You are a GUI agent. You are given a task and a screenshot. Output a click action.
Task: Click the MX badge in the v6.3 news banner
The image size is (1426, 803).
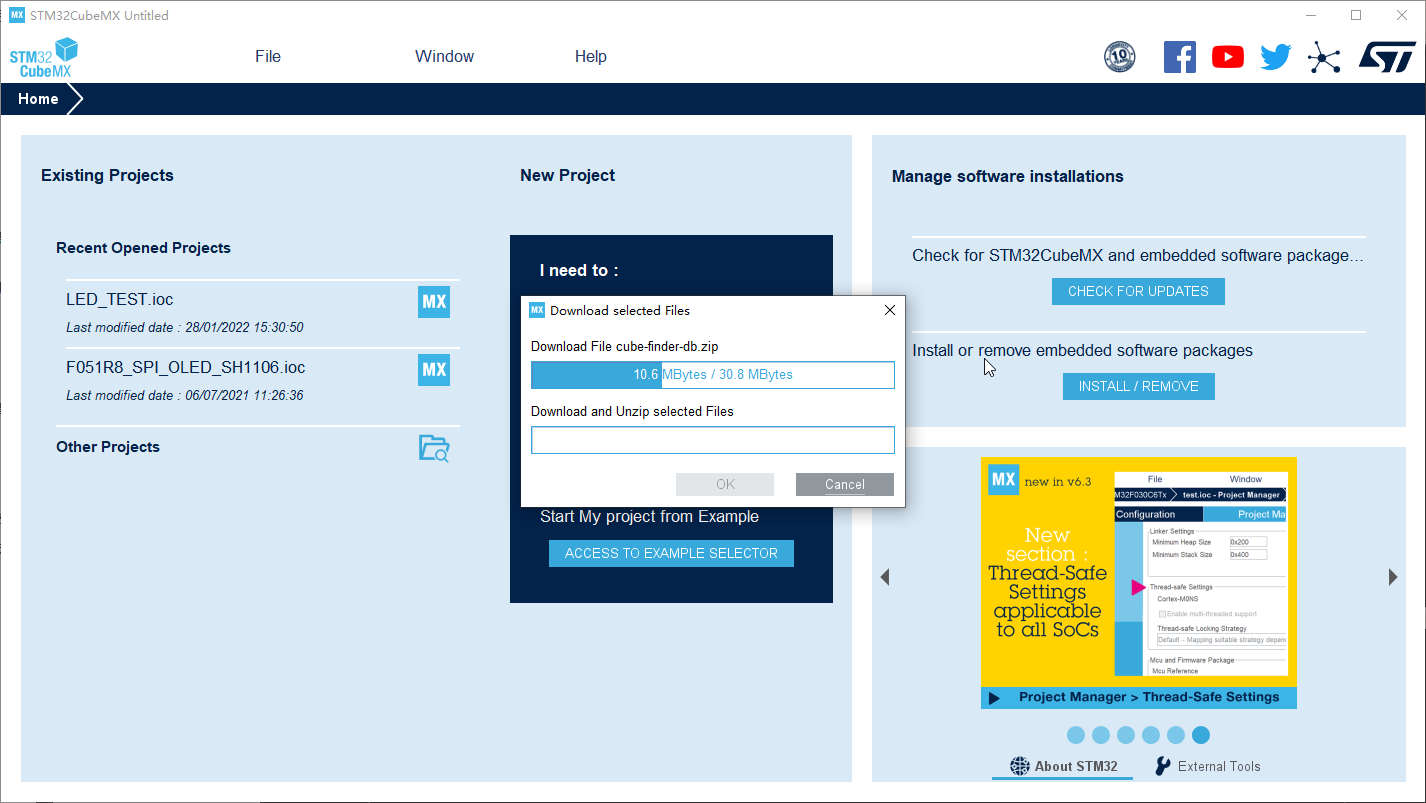(x=1003, y=479)
